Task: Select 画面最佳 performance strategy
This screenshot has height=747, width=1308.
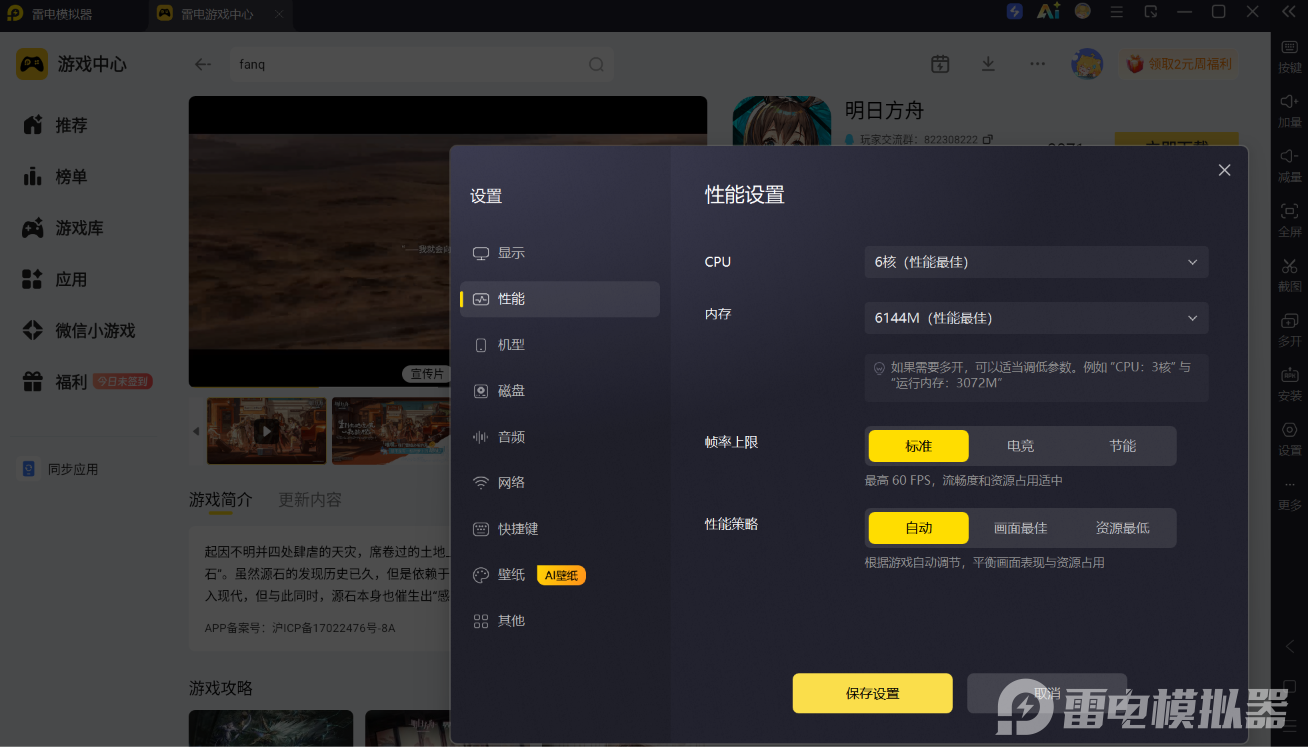Action: pos(1021,528)
